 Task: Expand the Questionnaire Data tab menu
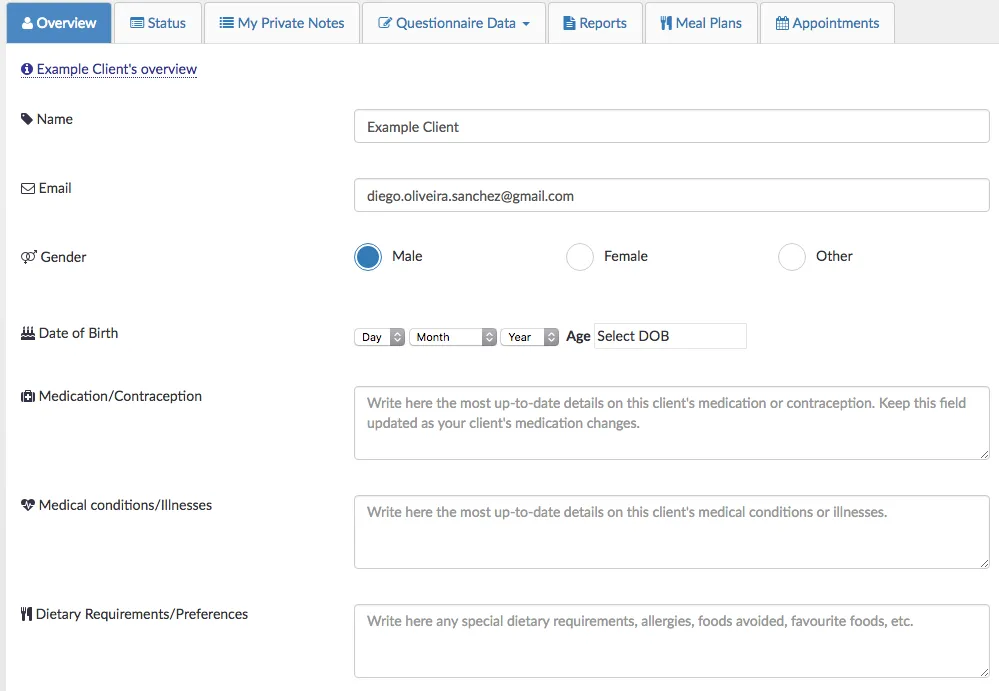(454, 23)
